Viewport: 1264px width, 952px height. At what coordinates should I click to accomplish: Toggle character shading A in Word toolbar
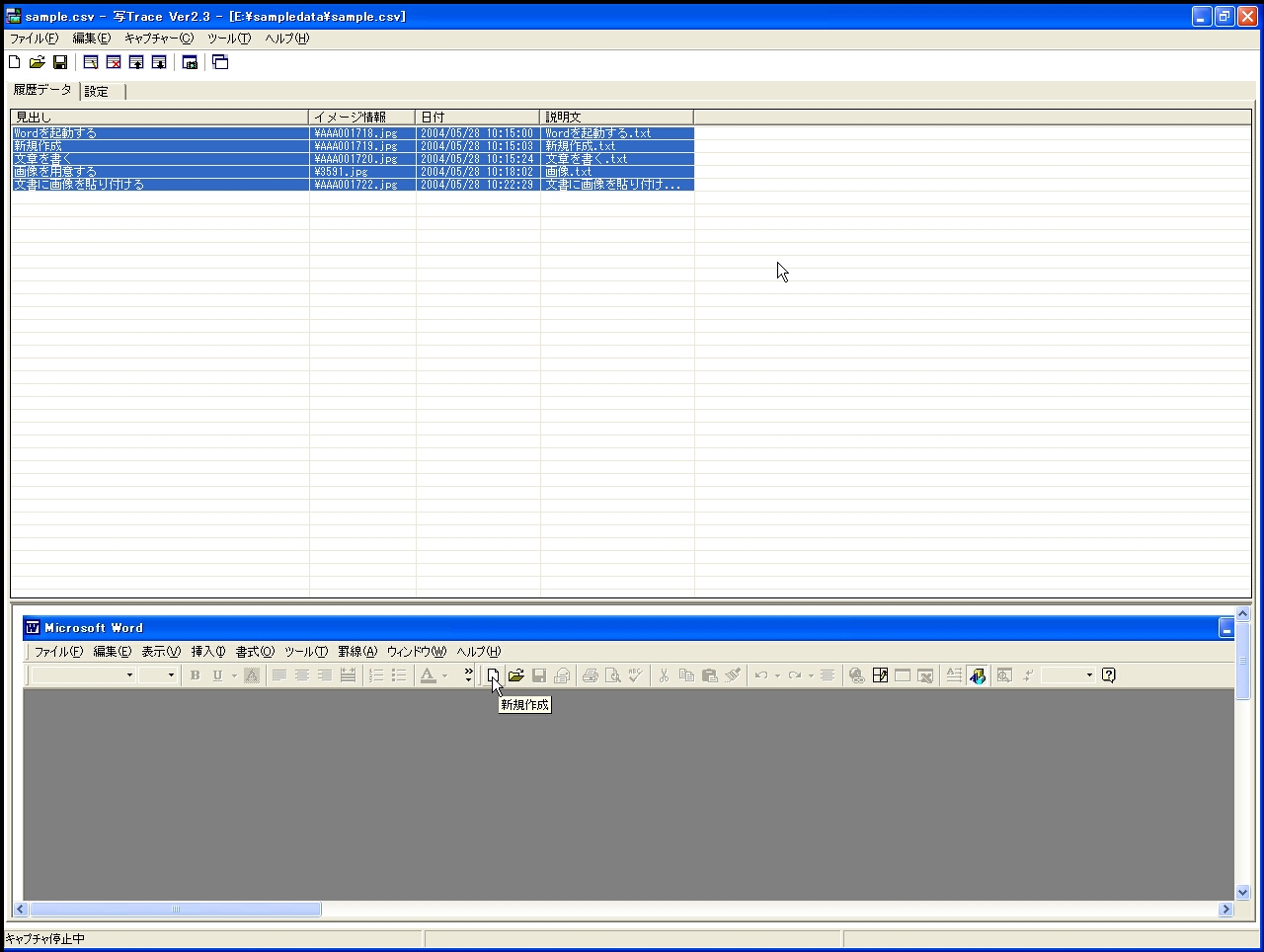252,675
